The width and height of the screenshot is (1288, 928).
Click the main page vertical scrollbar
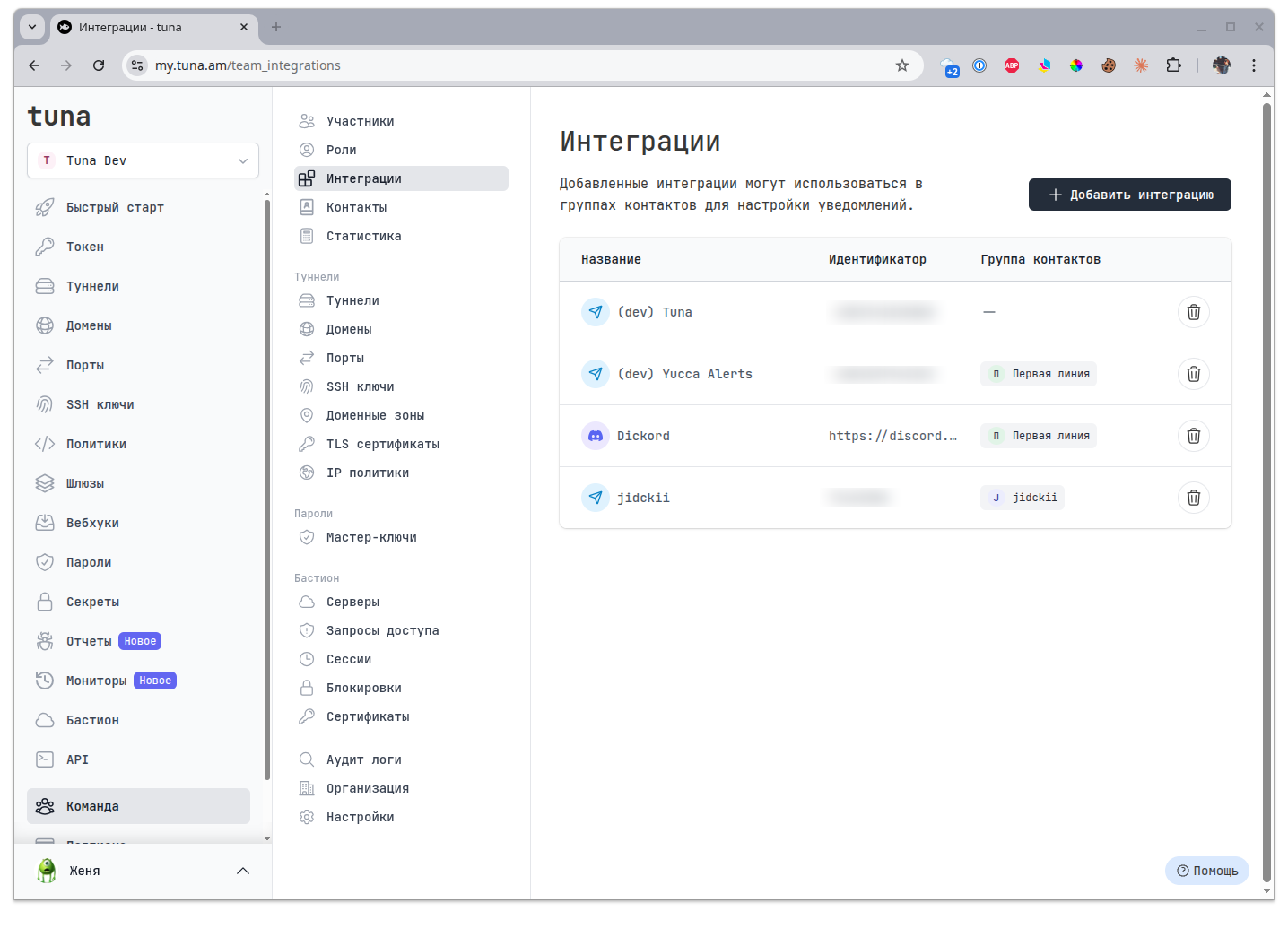pyautogui.click(x=1266, y=493)
